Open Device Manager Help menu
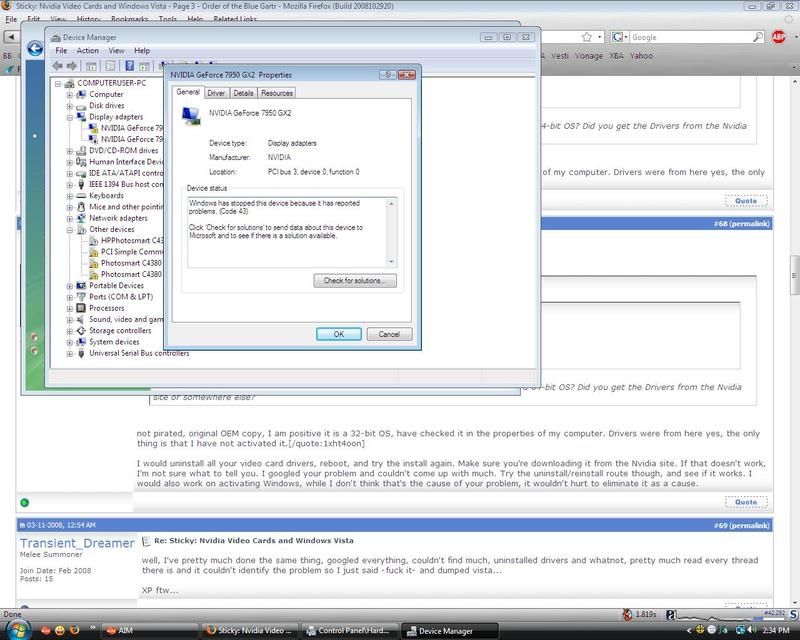 pyautogui.click(x=142, y=51)
